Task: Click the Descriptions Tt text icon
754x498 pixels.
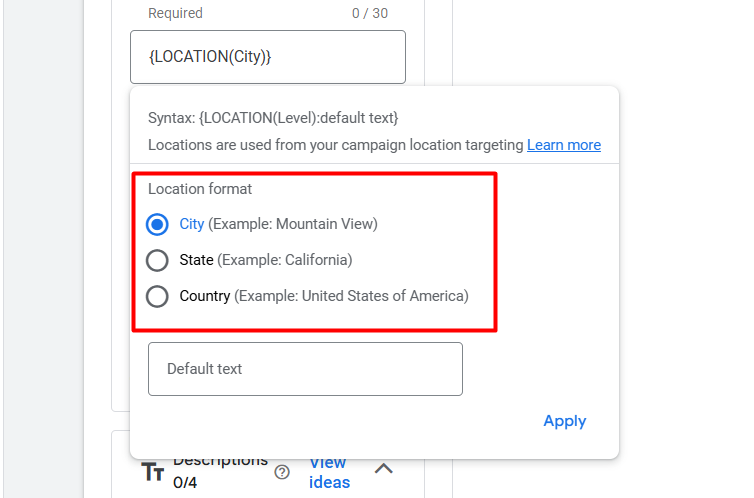Action: (x=153, y=472)
